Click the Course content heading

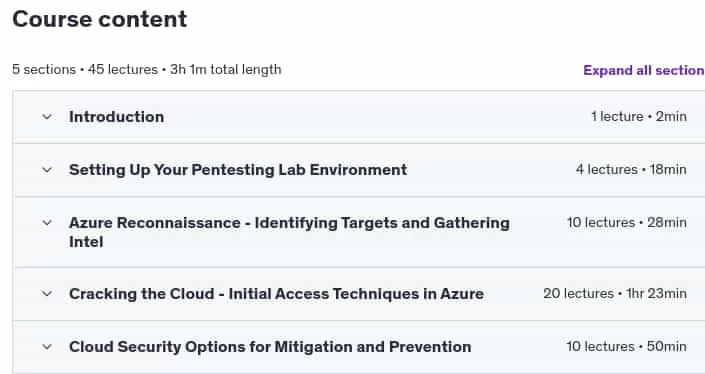click(x=99, y=19)
